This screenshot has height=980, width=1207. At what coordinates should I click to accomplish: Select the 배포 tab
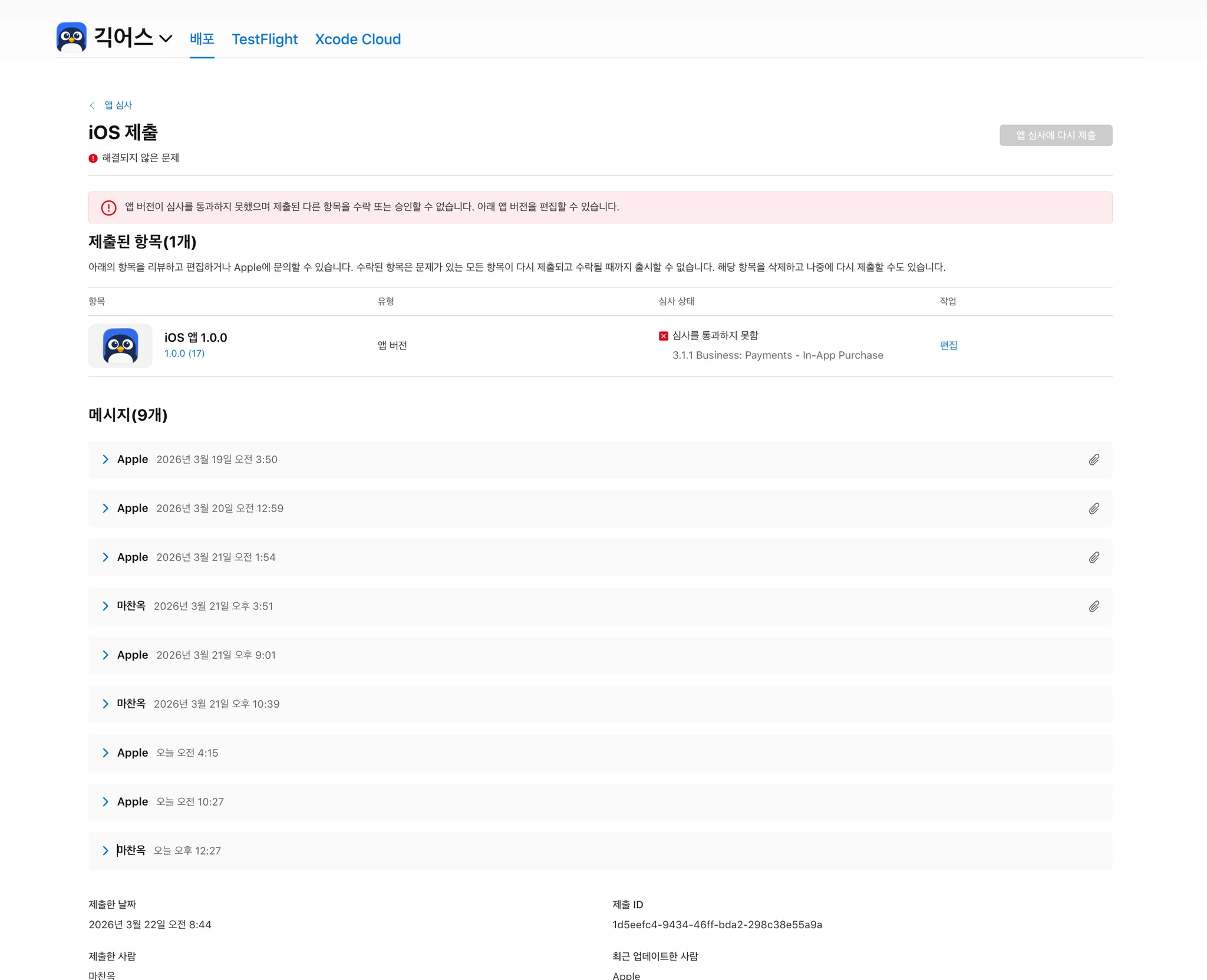(202, 39)
